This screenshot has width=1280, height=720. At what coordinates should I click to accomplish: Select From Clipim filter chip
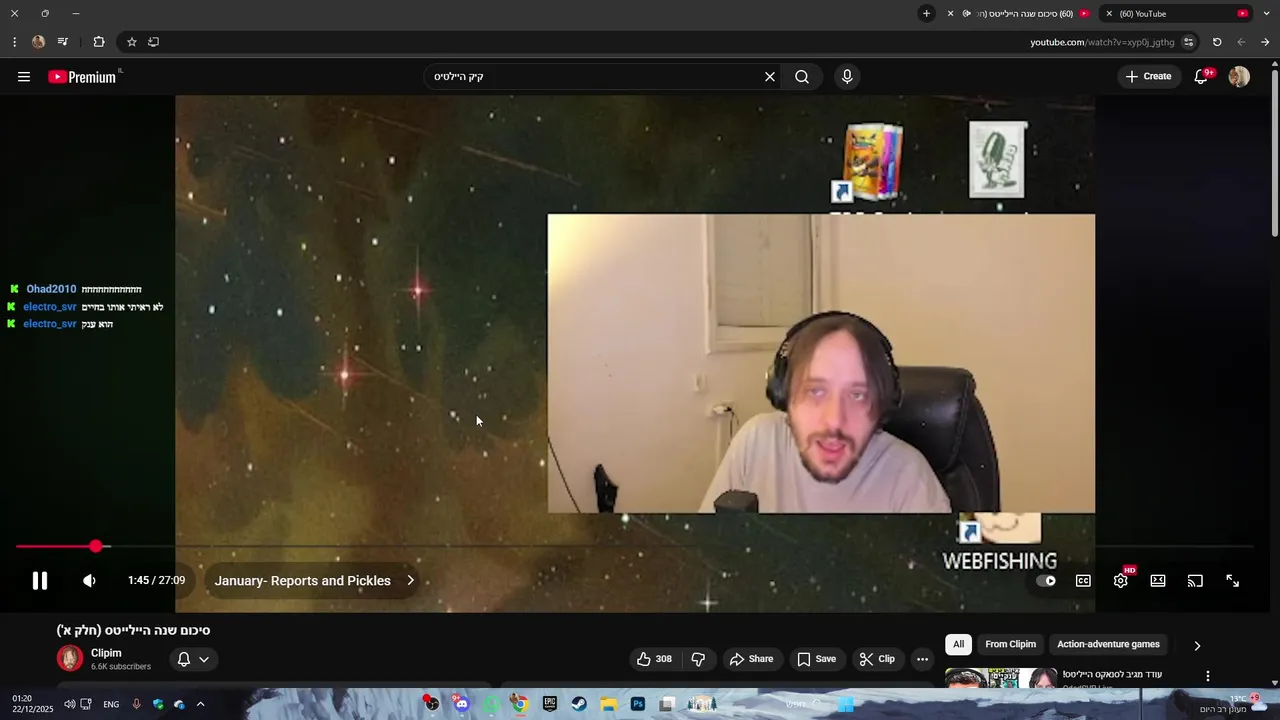tap(1010, 644)
